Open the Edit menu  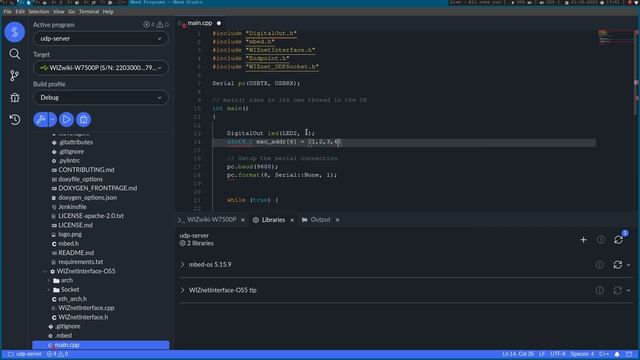(x=20, y=12)
